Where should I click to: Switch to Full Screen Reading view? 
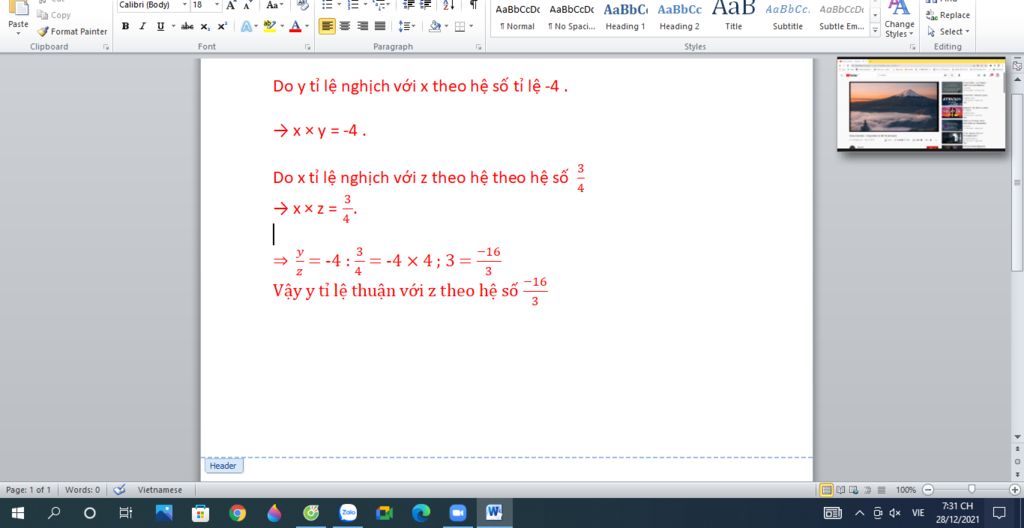coord(840,489)
